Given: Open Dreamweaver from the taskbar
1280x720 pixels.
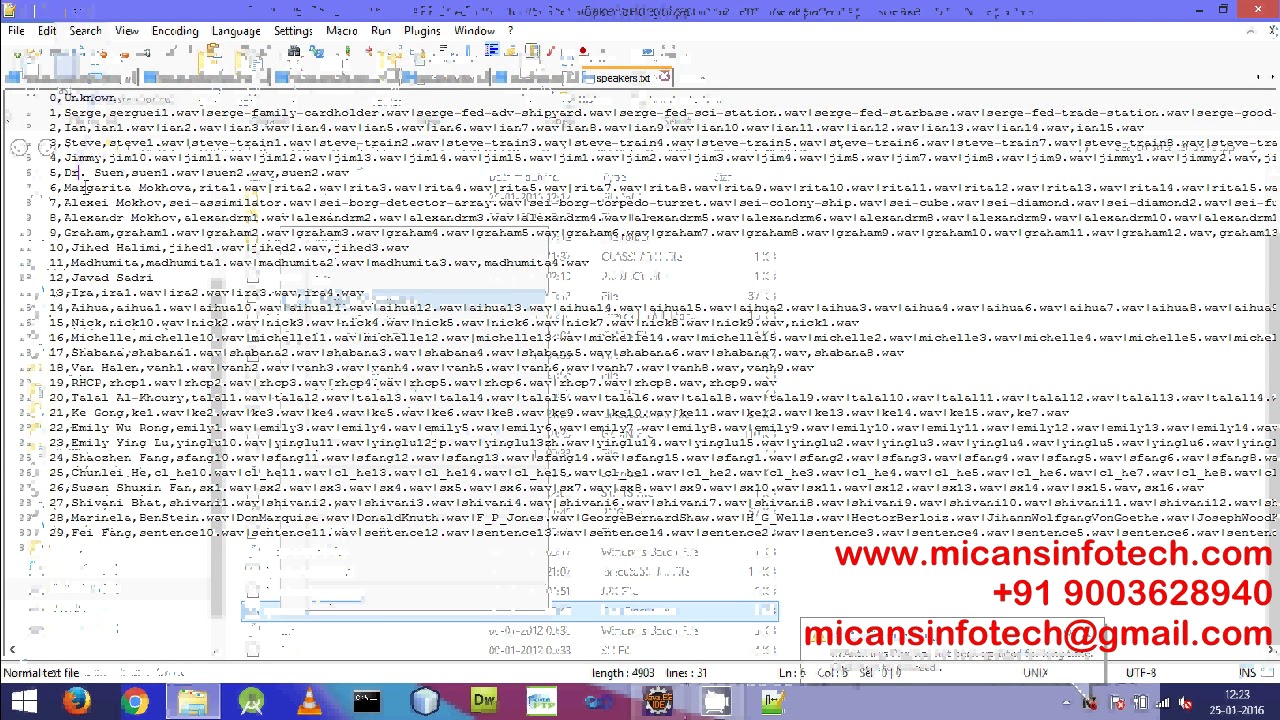Looking at the screenshot, I should point(484,702).
